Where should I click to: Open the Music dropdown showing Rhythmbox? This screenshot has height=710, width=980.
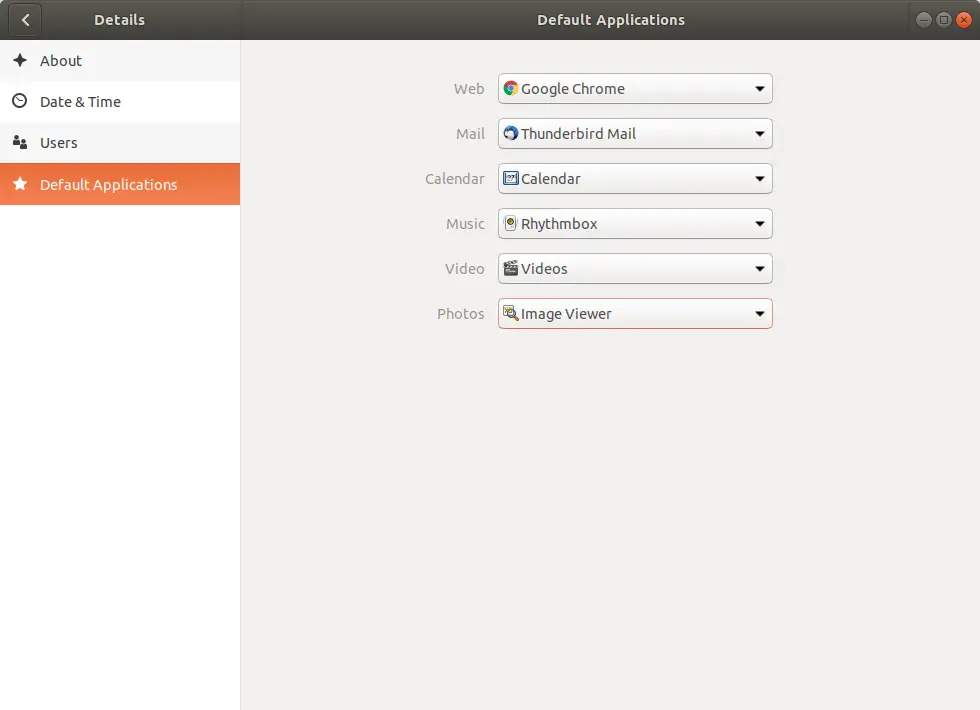coord(635,224)
